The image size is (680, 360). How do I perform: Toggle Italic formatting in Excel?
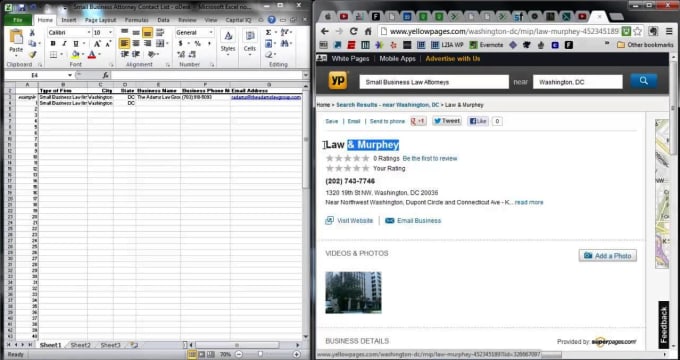tap(64, 44)
